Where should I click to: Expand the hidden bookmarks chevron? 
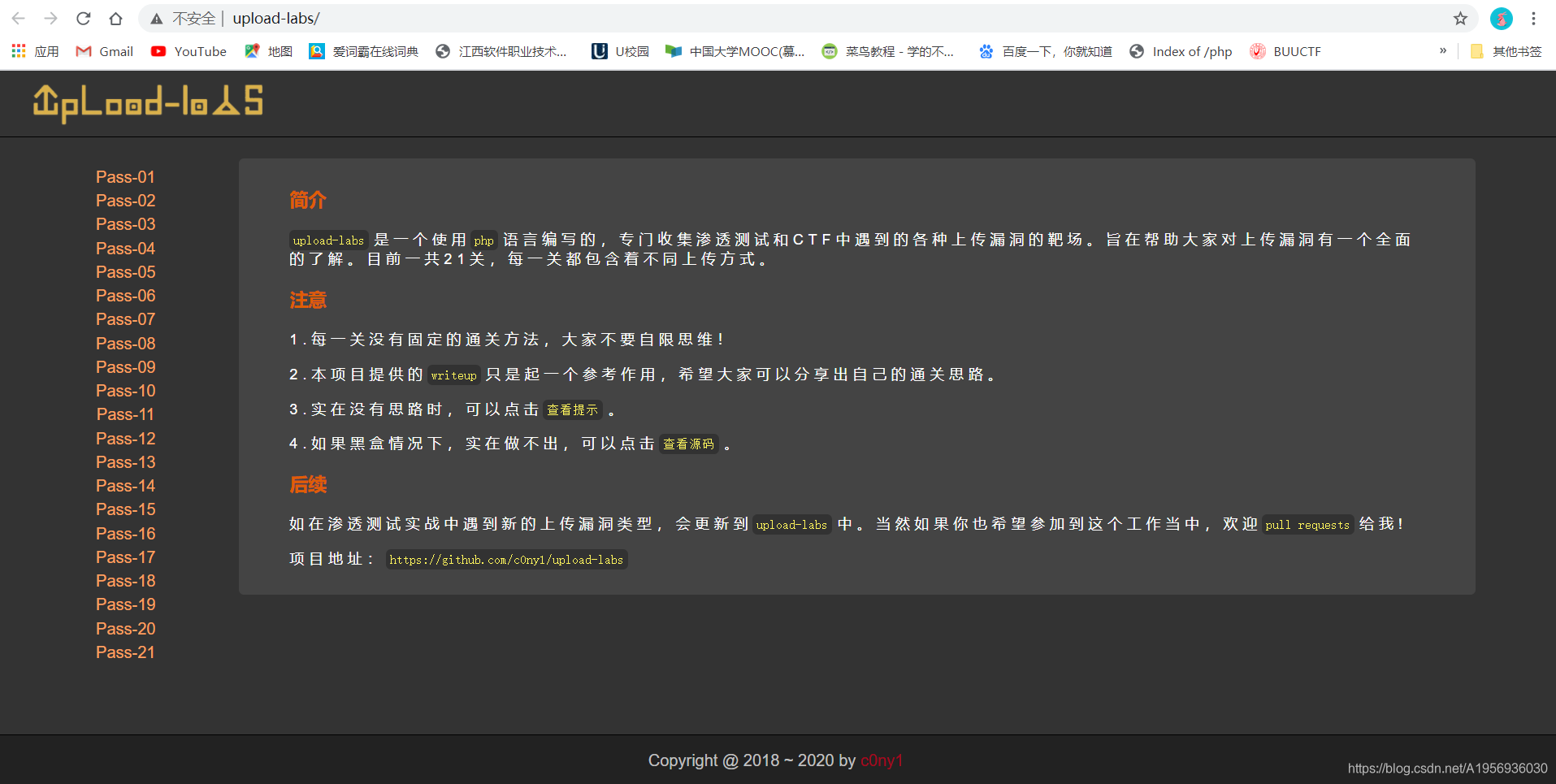(1443, 50)
